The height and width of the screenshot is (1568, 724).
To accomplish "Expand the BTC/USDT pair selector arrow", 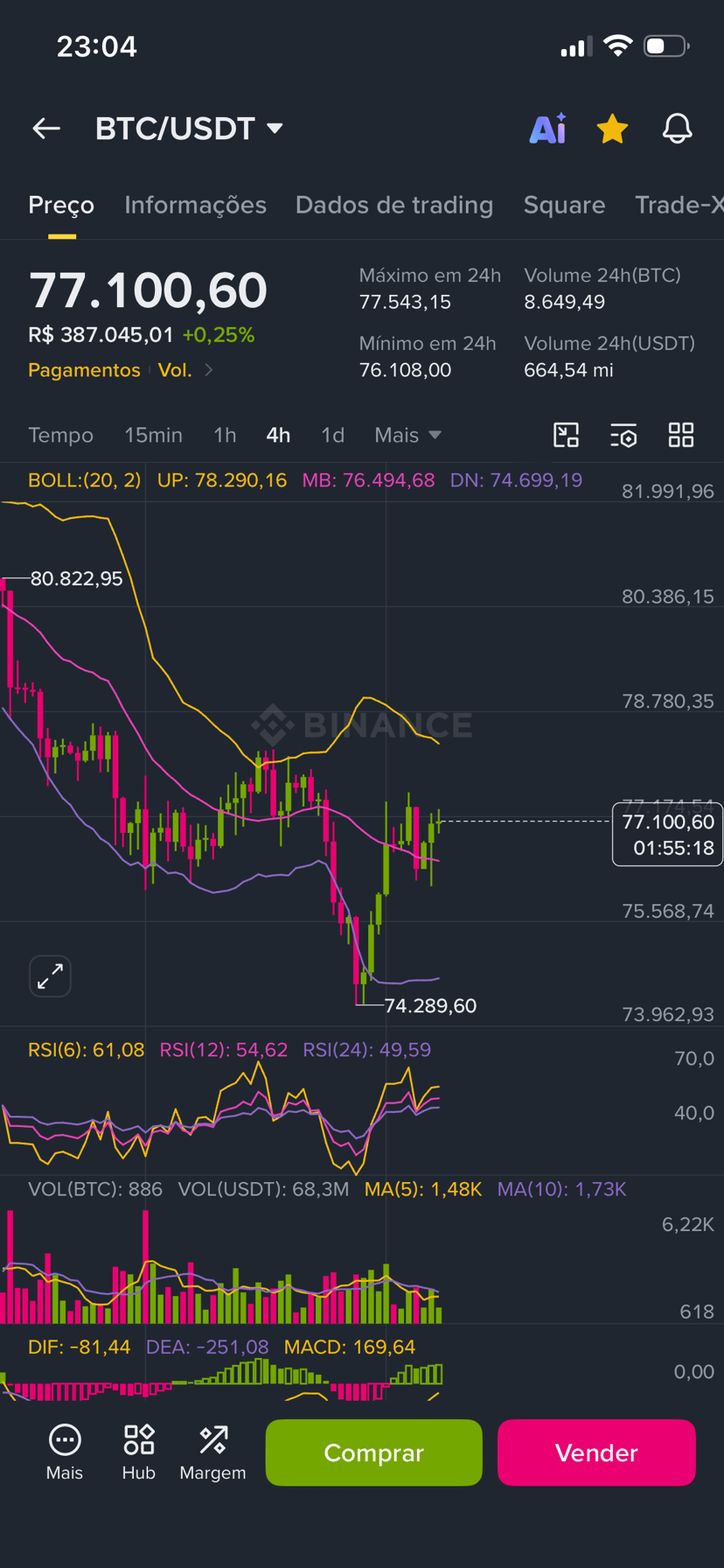I will [x=275, y=129].
